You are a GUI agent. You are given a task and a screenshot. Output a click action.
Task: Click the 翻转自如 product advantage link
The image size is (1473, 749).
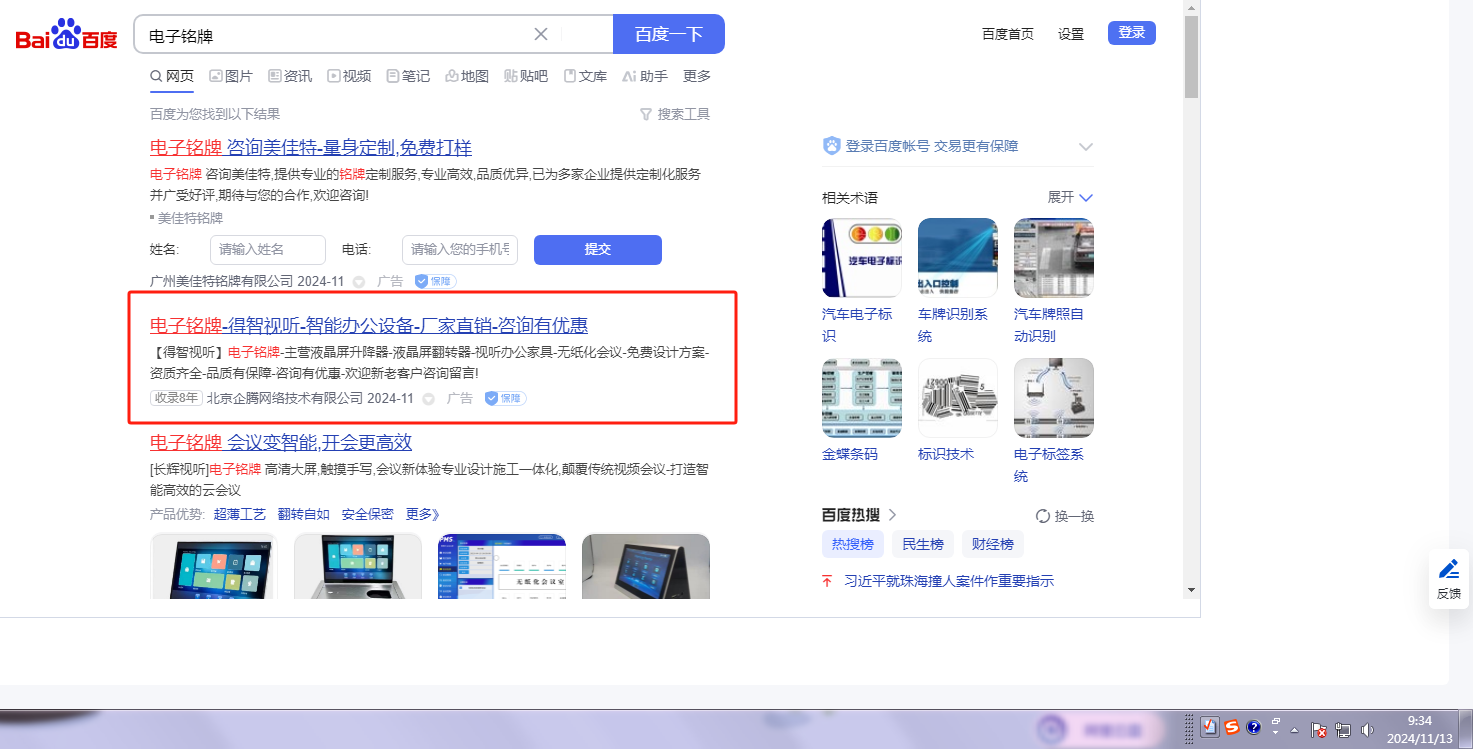point(304,514)
